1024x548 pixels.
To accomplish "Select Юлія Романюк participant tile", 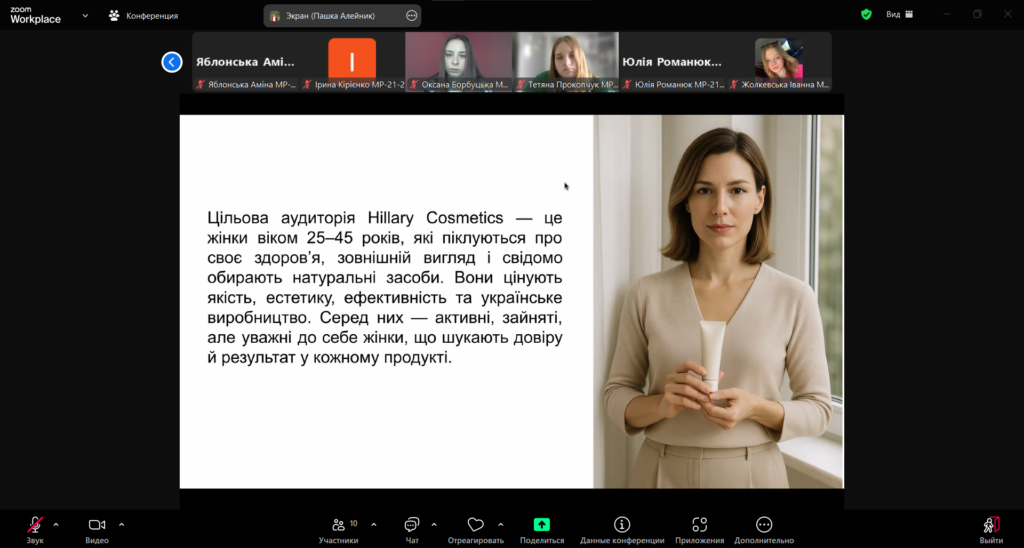I will coord(672,62).
